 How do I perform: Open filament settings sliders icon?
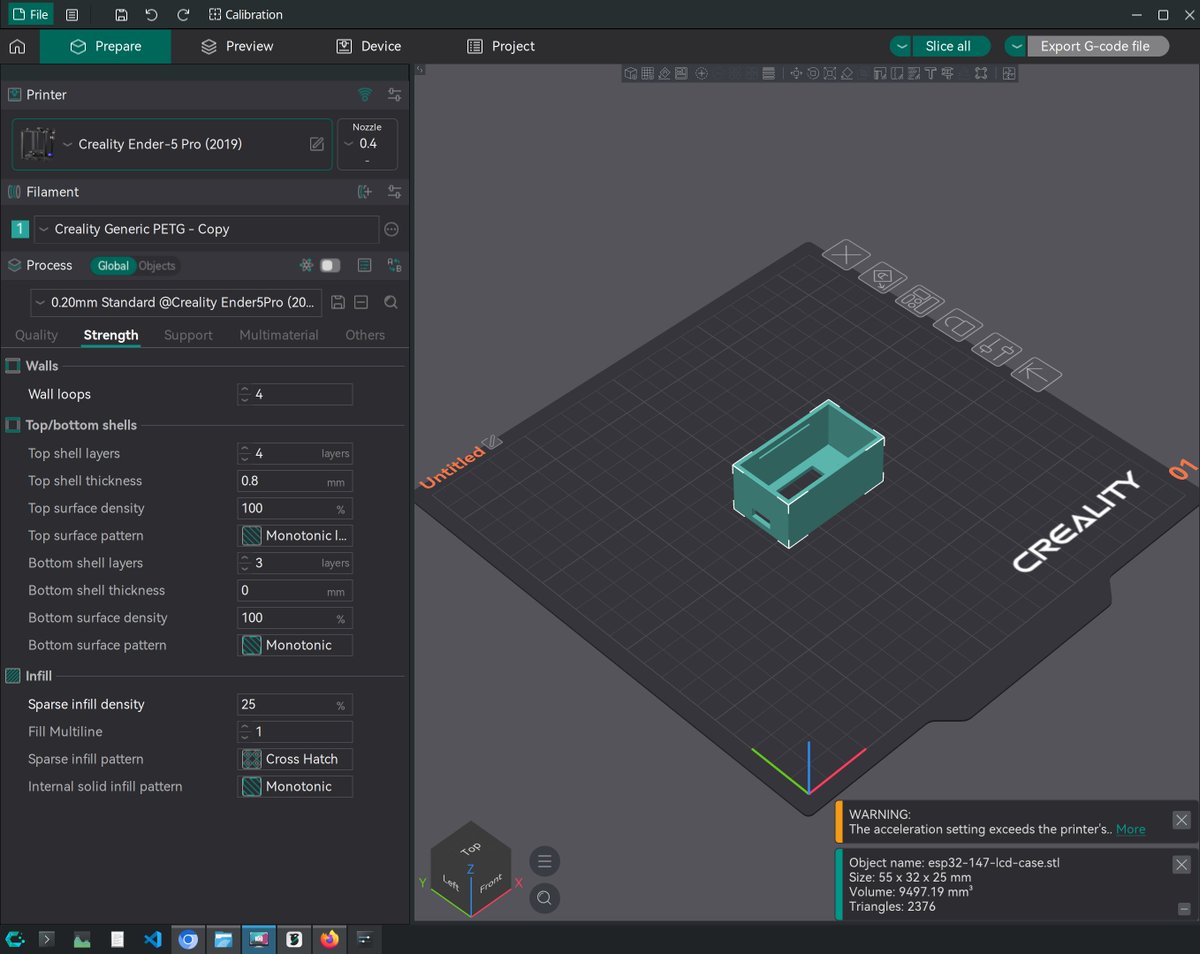click(x=395, y=192)
